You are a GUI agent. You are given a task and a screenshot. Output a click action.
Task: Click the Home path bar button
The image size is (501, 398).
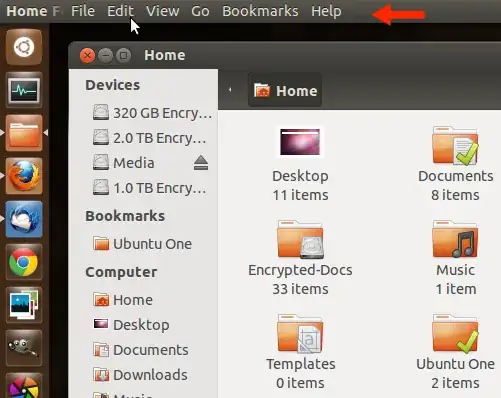[x=285, y=90]
